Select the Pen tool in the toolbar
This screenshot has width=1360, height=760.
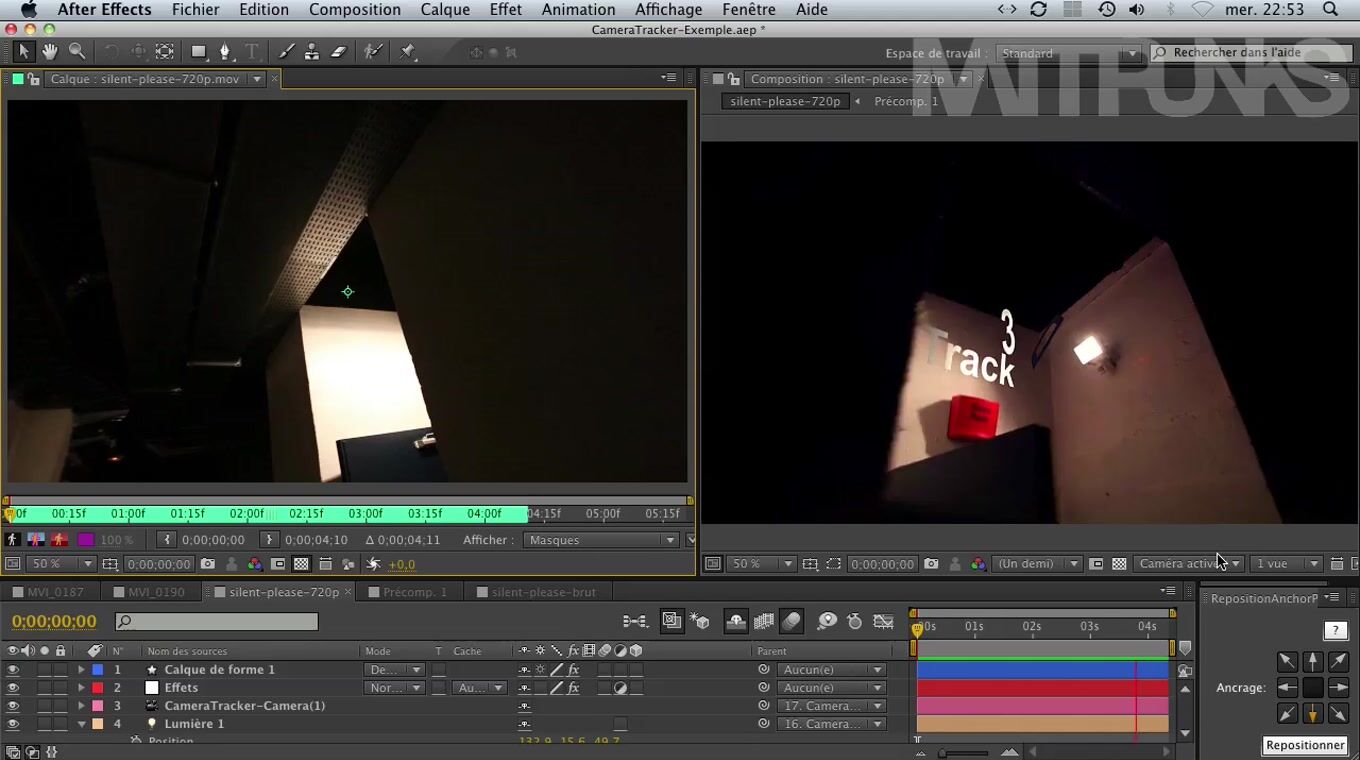225,52
